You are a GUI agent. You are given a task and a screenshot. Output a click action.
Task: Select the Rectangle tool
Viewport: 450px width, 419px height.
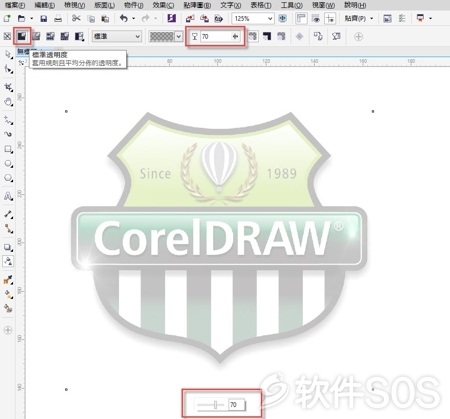pyautogui.click(x=8, y=149)
